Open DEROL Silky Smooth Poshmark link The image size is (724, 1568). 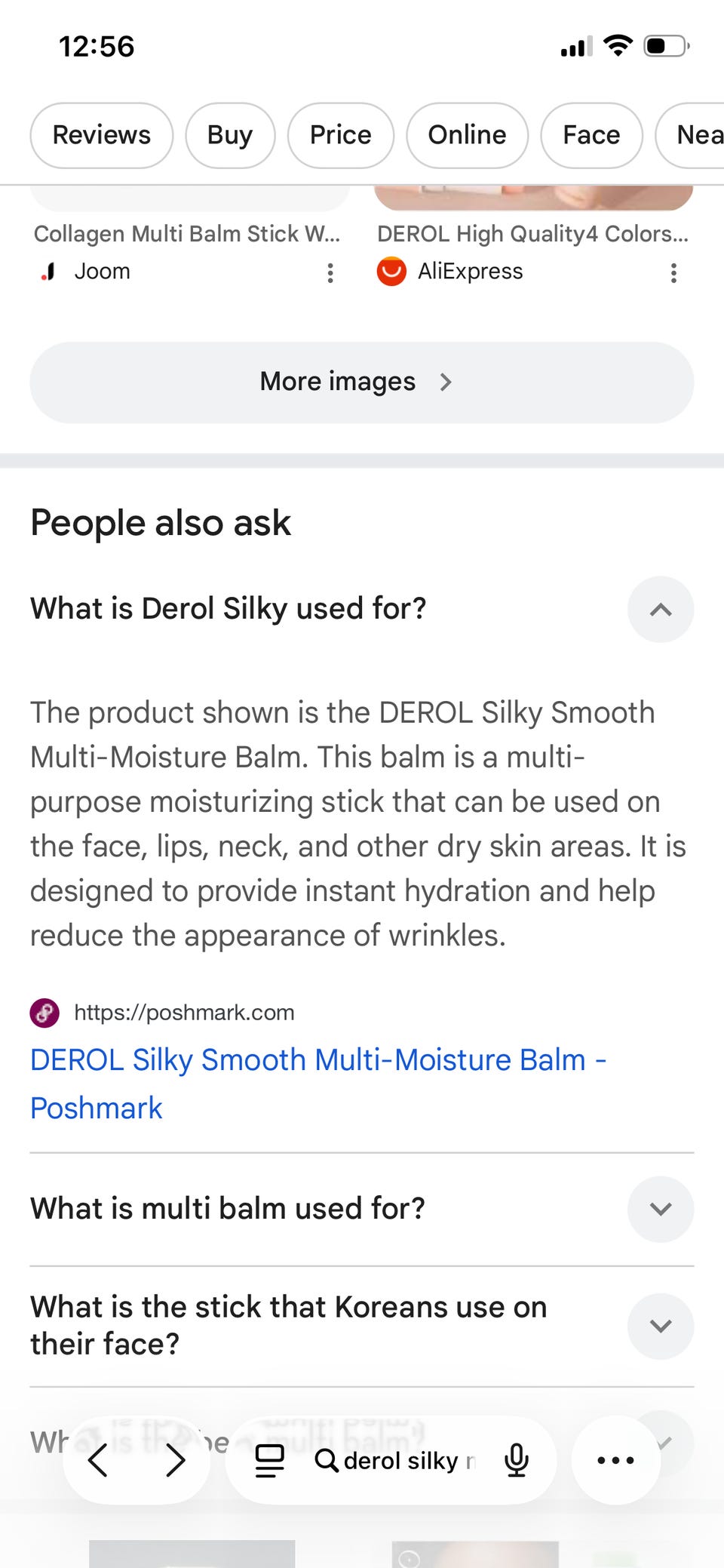click(x=318, y=1084)
